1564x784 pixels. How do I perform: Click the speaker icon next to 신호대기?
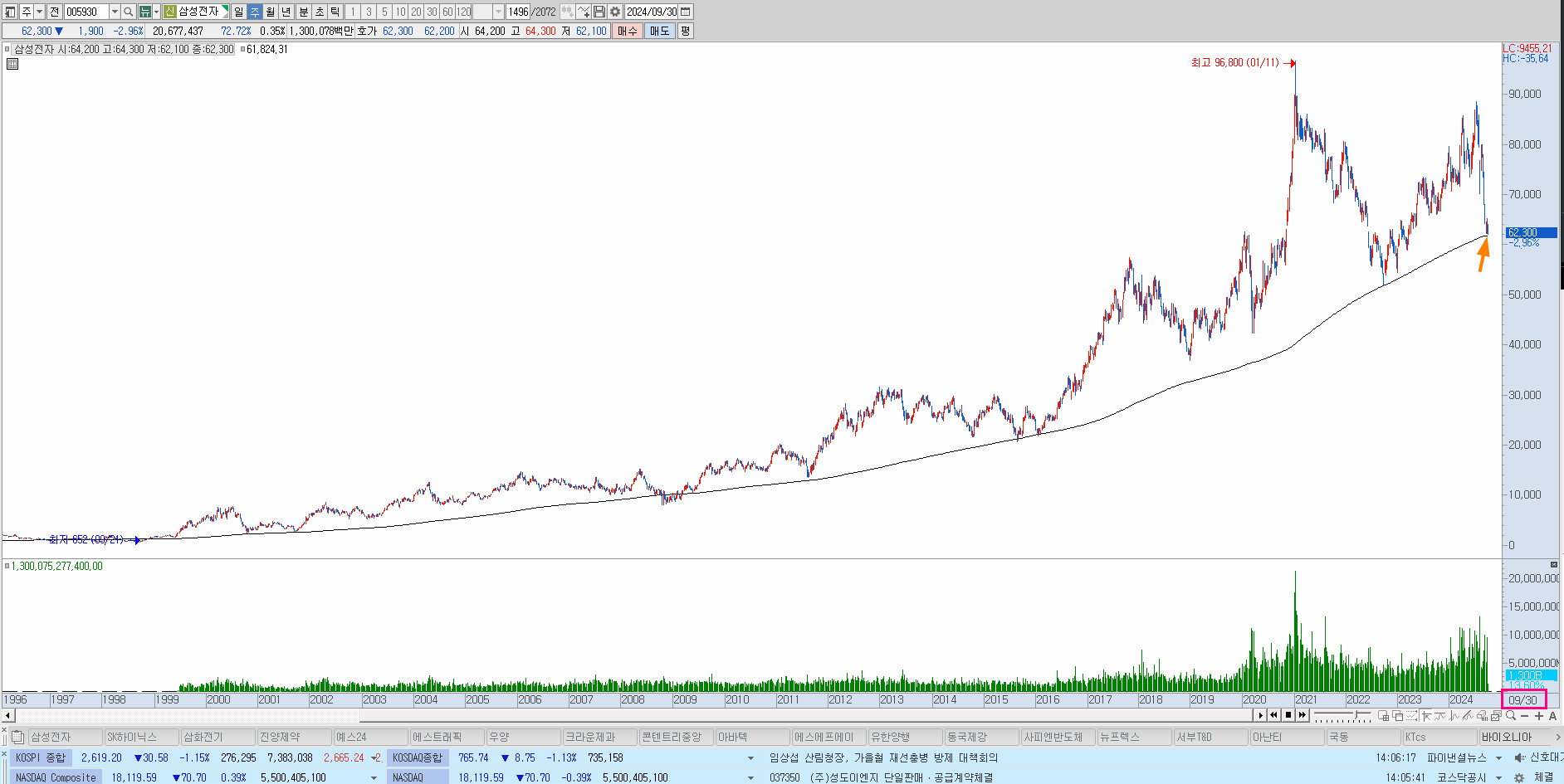coord(1519,757)
